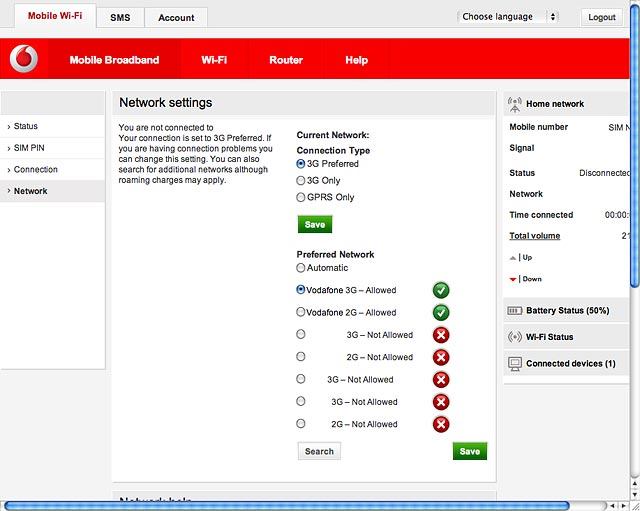The image size is (640, 511).
Task: Click the Mobile number label
Action: click(x=538, y=127)
